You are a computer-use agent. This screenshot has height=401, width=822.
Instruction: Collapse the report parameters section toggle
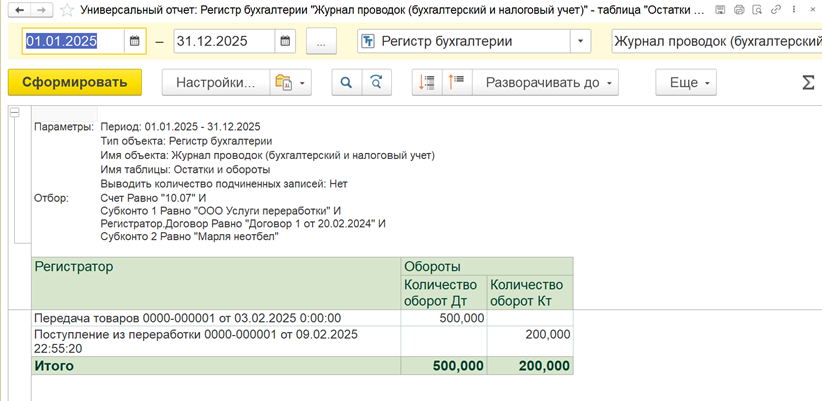tap(14, 113)
